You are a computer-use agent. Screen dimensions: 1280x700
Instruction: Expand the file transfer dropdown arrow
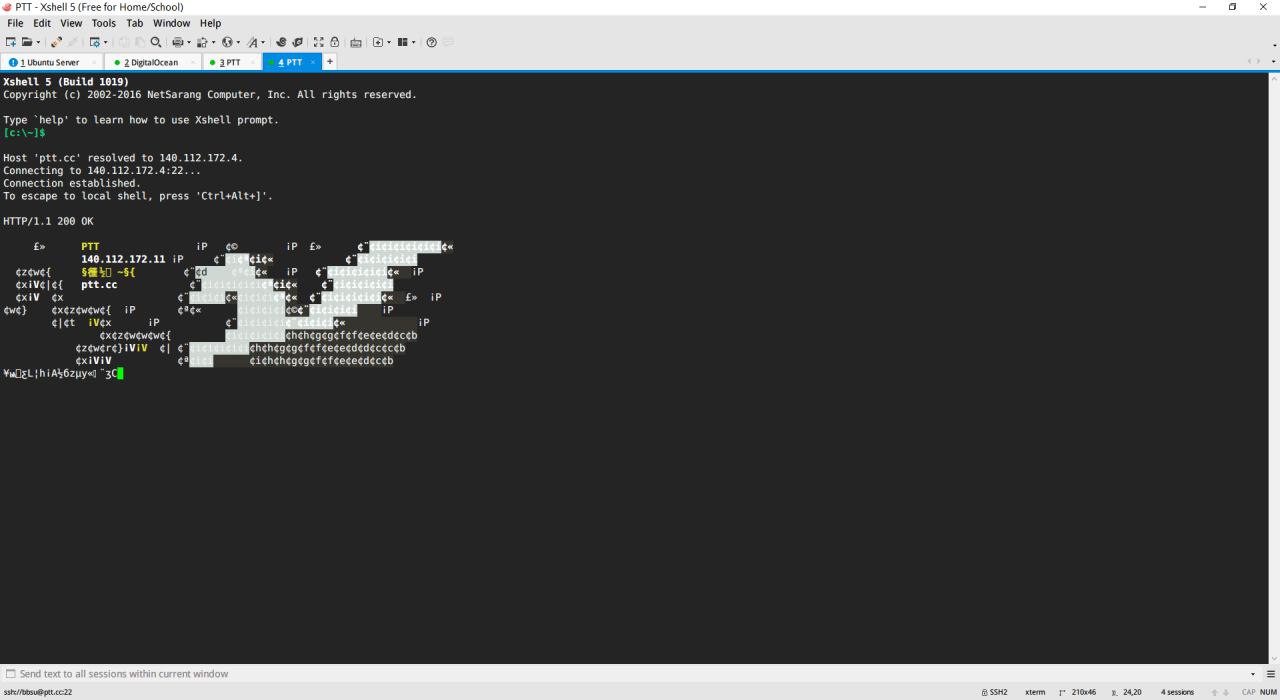(x=214, y=42)
